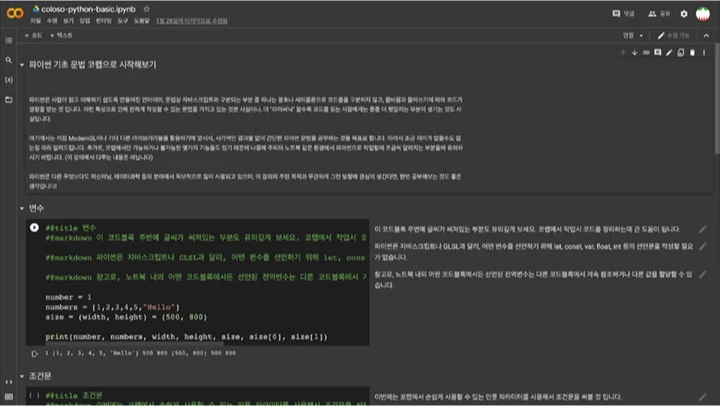The height and width of the screenshot is (406, 720).
Task: Edit the second markdown paragraph in 변수 form
Action: [x=703, y=247]
